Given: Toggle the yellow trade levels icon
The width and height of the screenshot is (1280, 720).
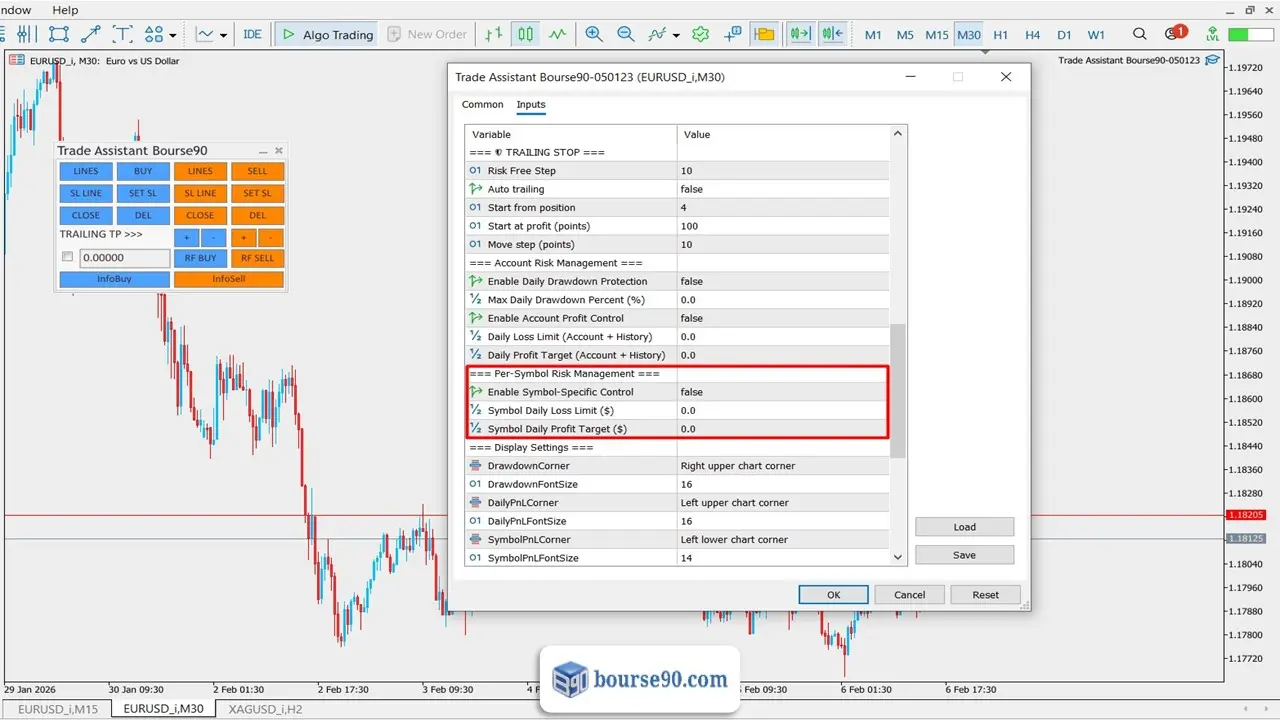Looking at the screenshot, I should tap(765, 34).
